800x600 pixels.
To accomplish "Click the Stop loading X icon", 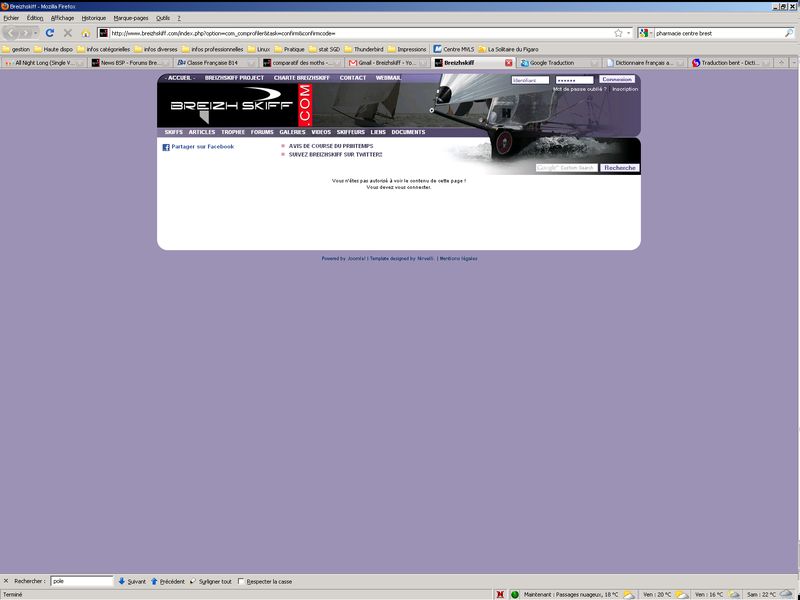I will [67, 33].
